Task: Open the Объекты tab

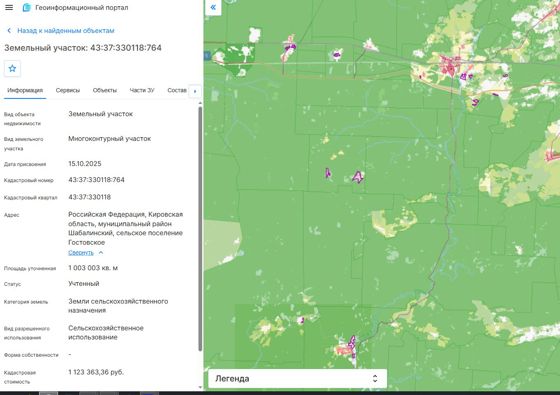Action: click(x=105, y=90)
